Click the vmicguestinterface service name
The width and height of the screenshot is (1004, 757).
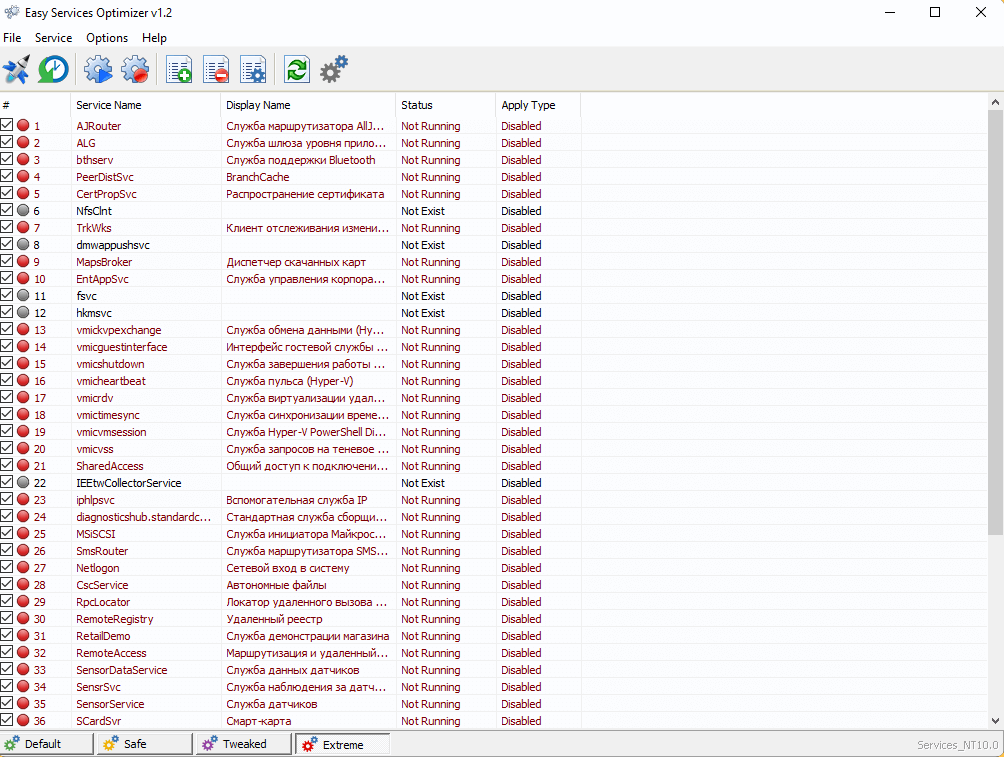122,346
